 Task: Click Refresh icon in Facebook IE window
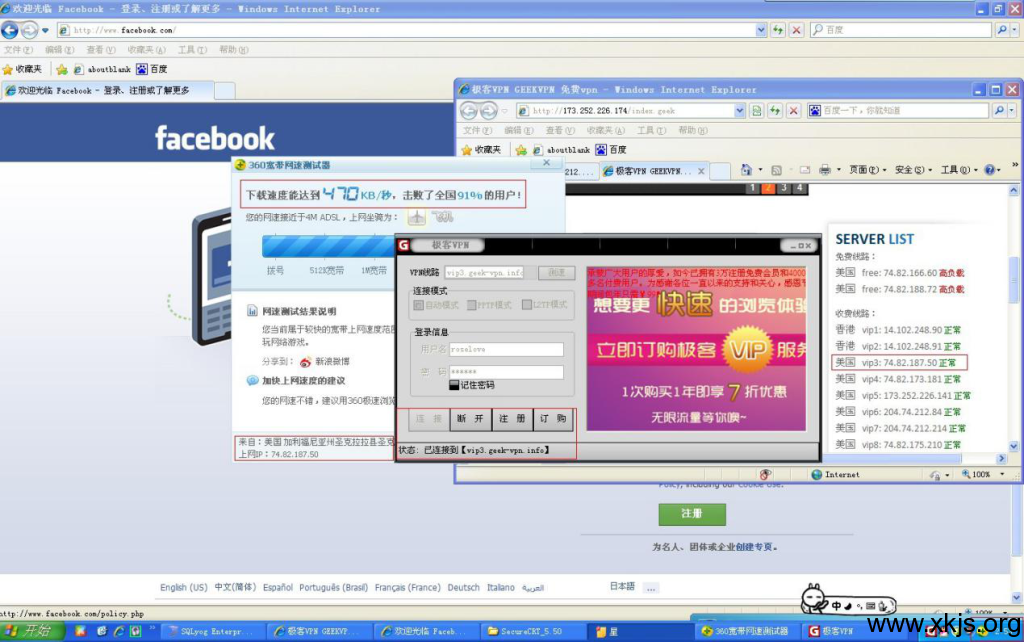point(778,30)
